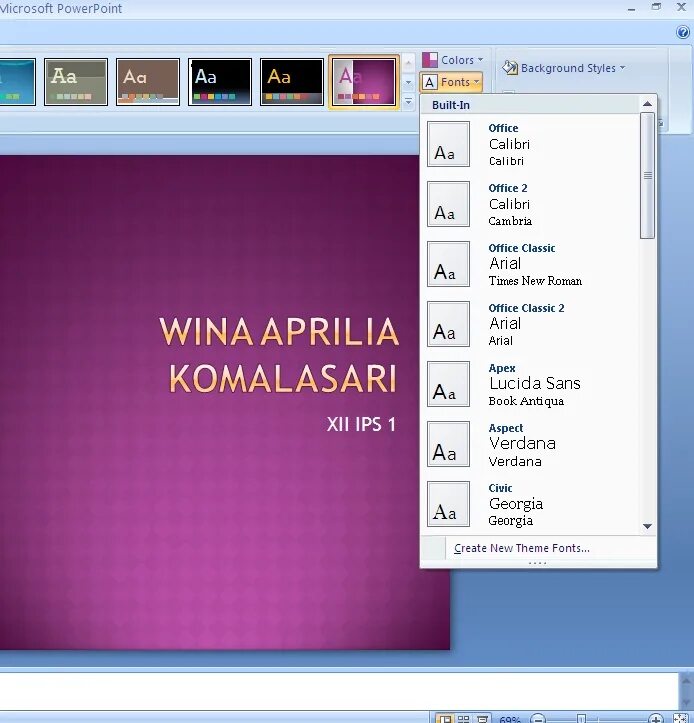Image resolution: width=694 pixels, height=723 pixels.
Task: Click the zoom slider handle
Action: (581, 719)
